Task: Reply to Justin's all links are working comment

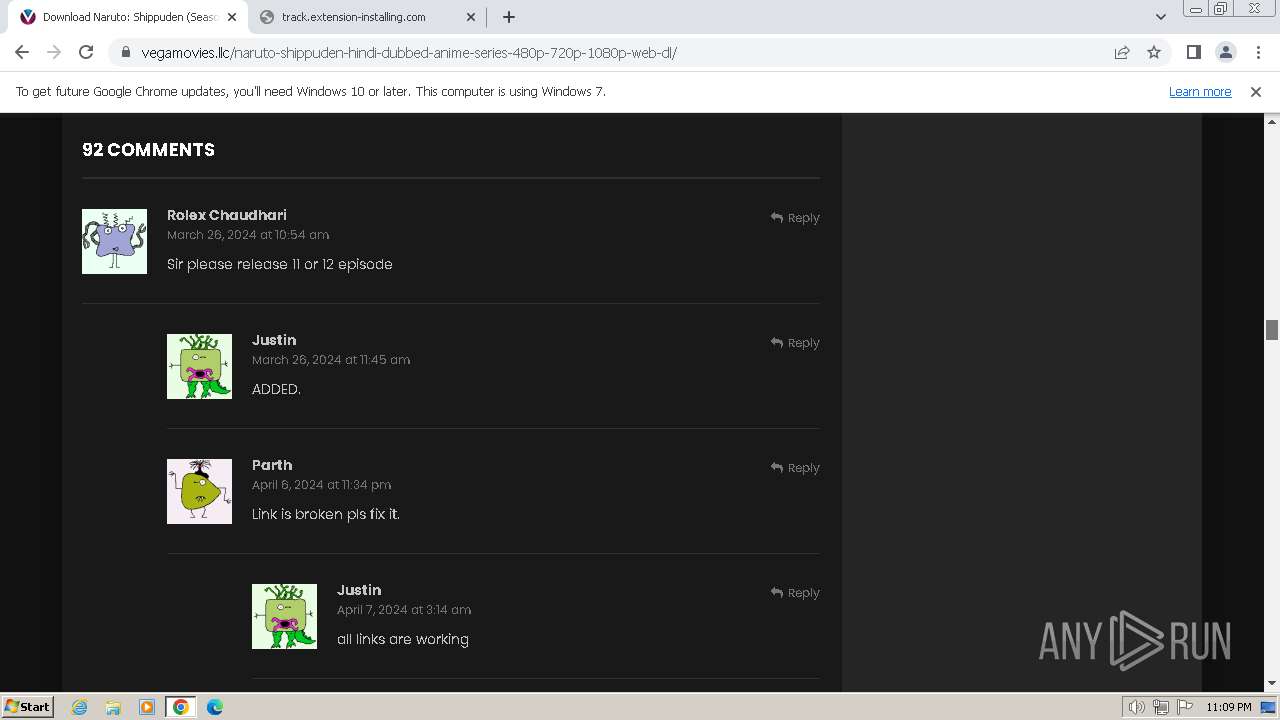Action: point(795,592)
